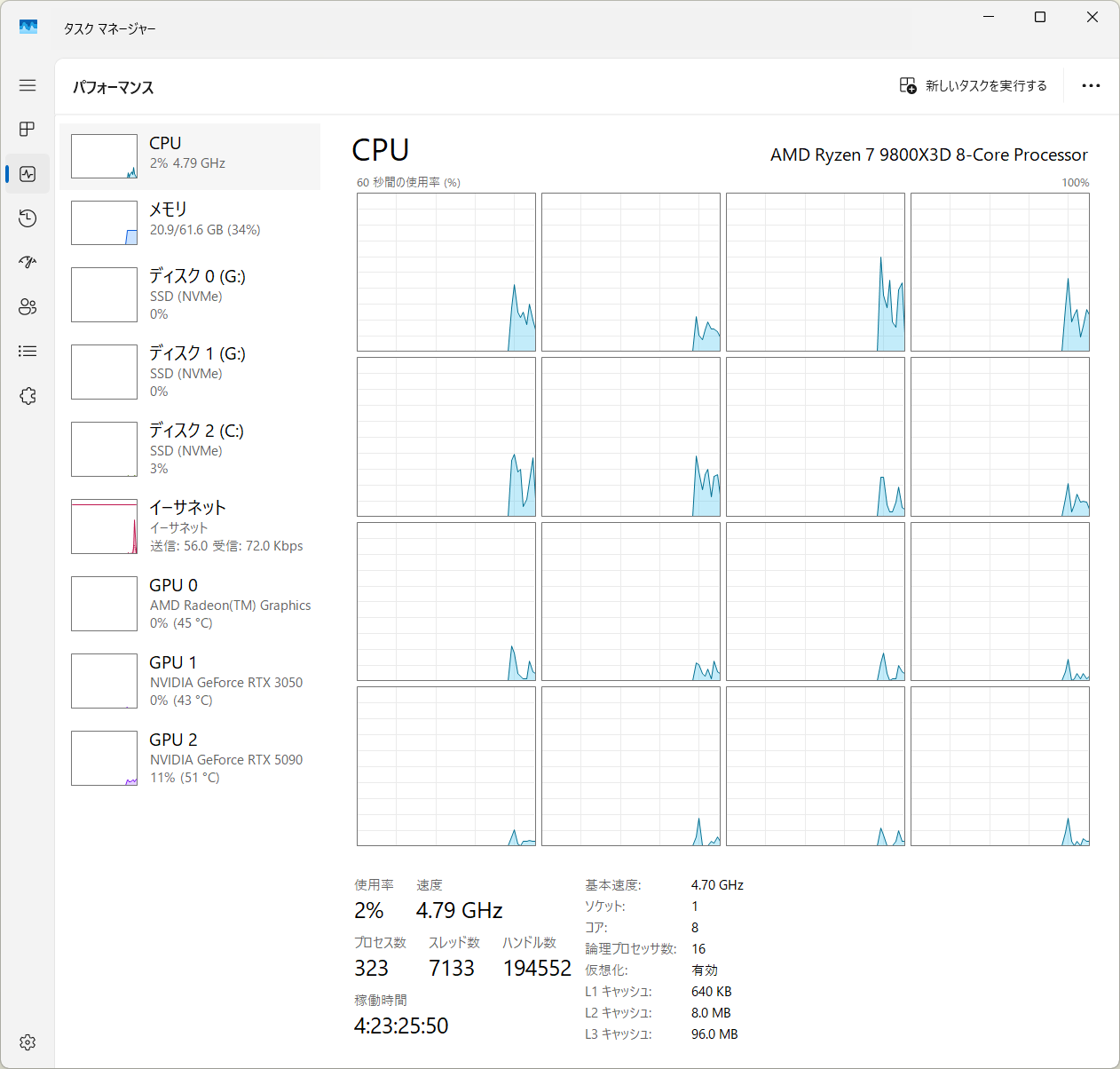
Task: Maximize the Task Manager window
Action: click(x=1040, y=18)
